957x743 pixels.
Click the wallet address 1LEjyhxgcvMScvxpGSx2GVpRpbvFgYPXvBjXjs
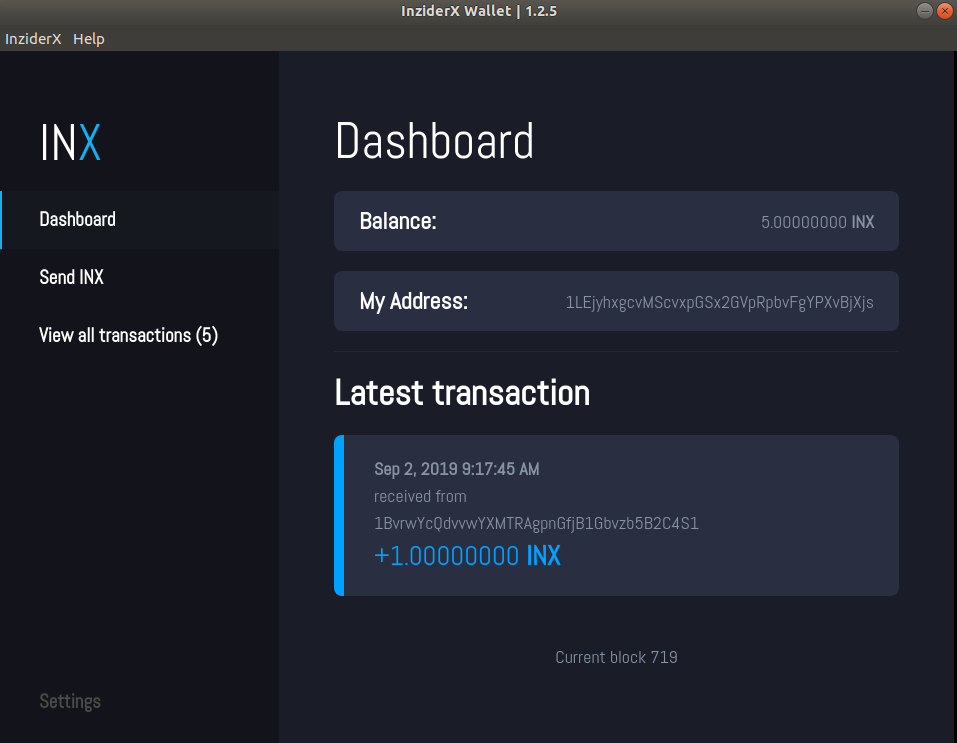coord(720,302)
